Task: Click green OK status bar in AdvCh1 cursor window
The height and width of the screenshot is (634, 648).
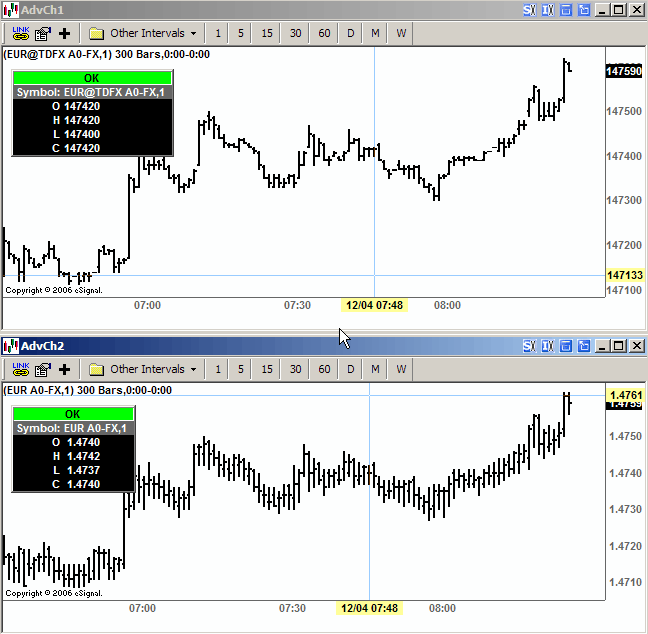Action: [x=92, y=78]
